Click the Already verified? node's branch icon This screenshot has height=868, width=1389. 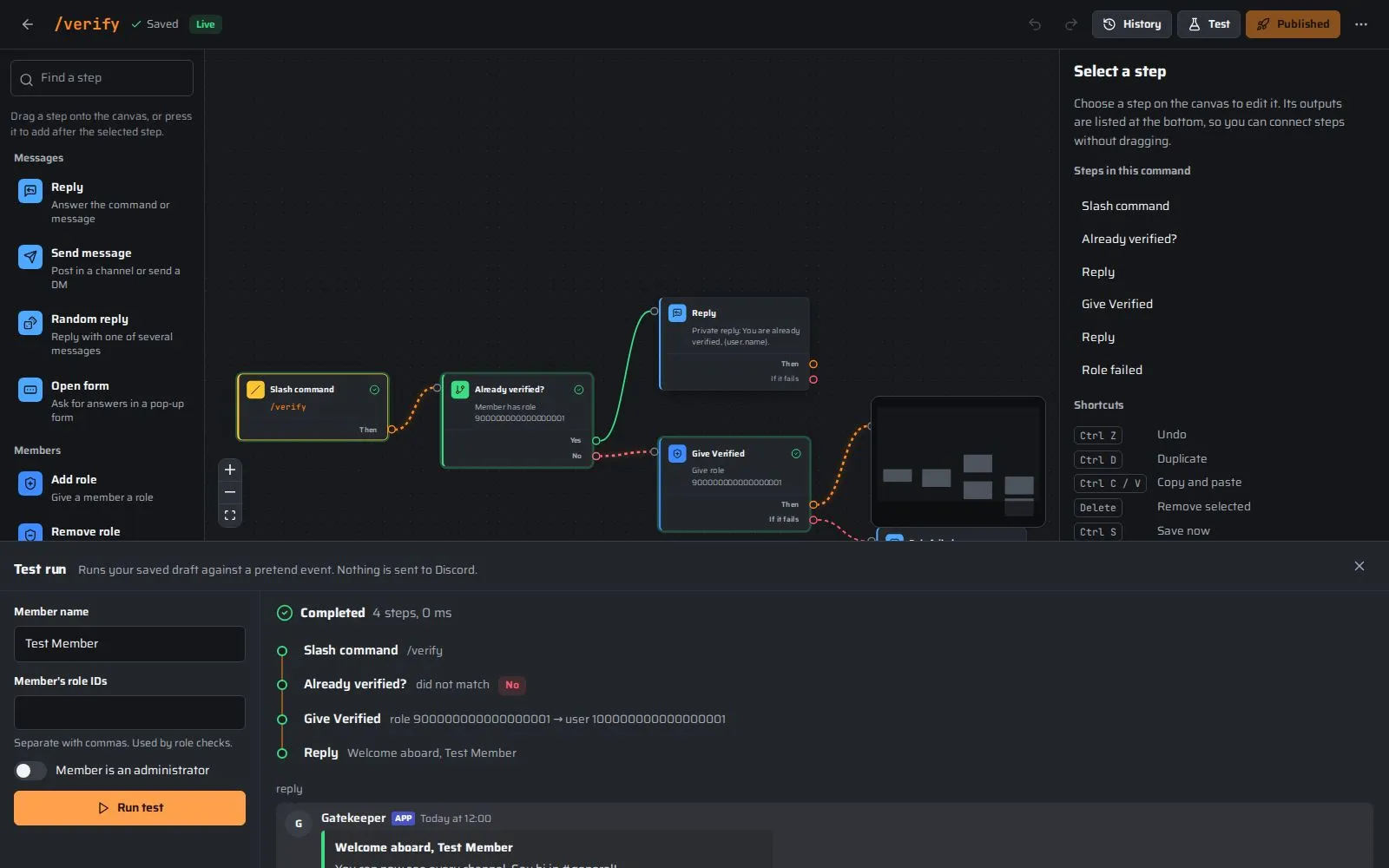click(460, 390)
